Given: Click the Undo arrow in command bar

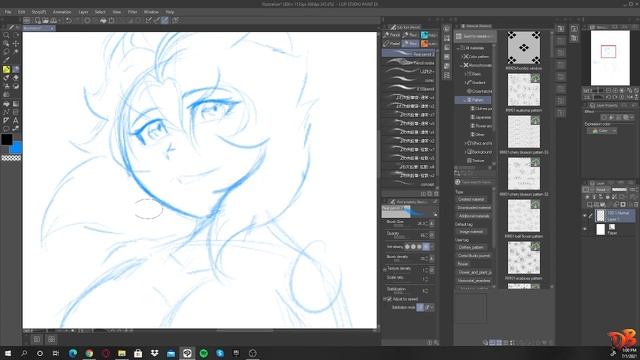Looking at the screenshot, I should click(69, 20).
